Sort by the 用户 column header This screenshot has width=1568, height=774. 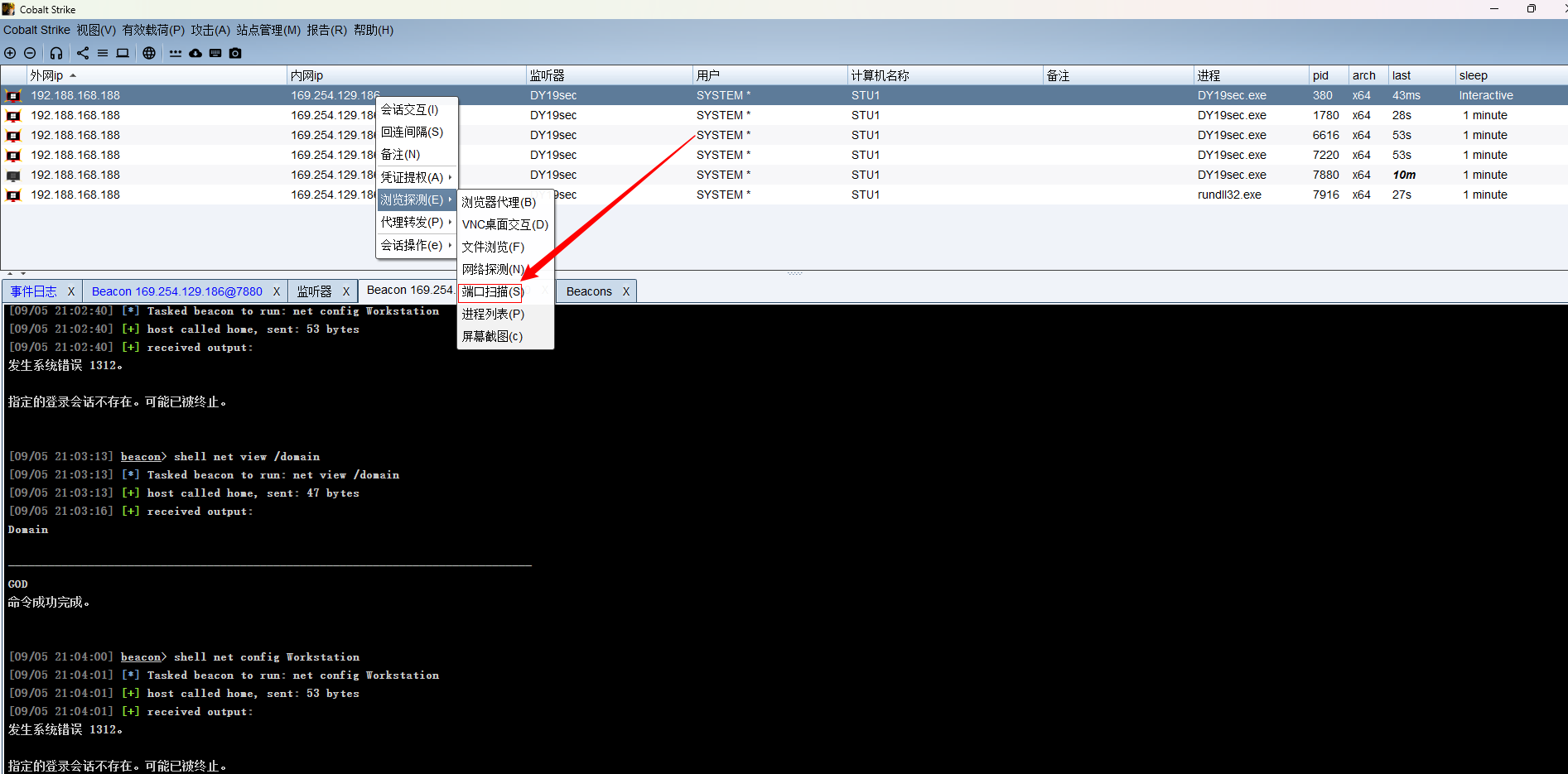pyautogui.click(x=770, y=75)
